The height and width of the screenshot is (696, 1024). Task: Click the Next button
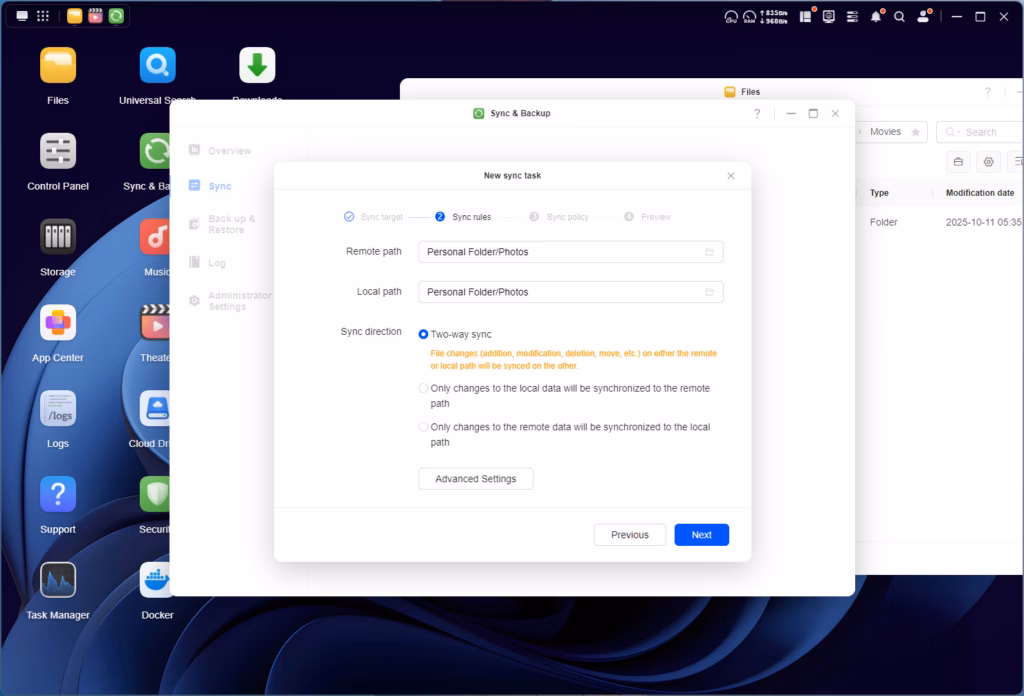pos(701,535)
